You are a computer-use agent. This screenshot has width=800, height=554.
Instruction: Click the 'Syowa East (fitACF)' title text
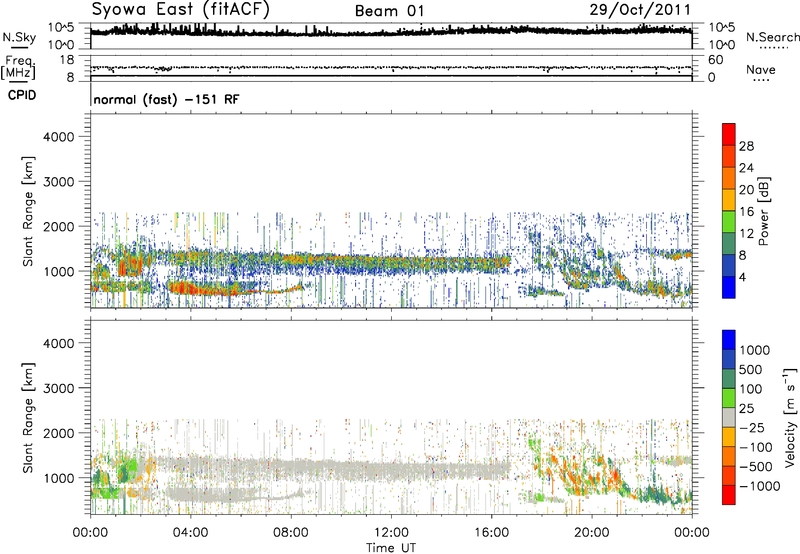181,9
